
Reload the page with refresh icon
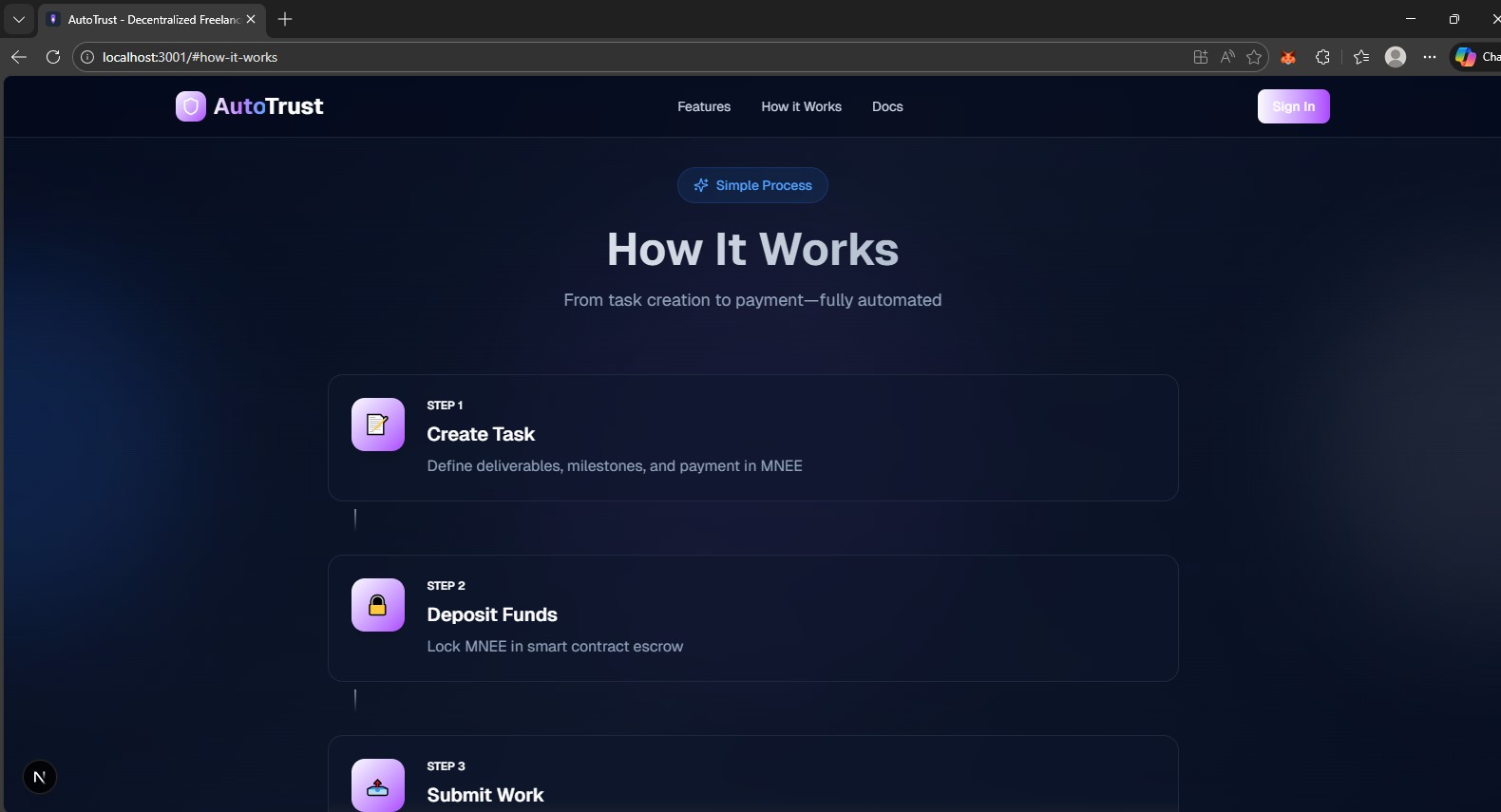[x=53, y=57]
